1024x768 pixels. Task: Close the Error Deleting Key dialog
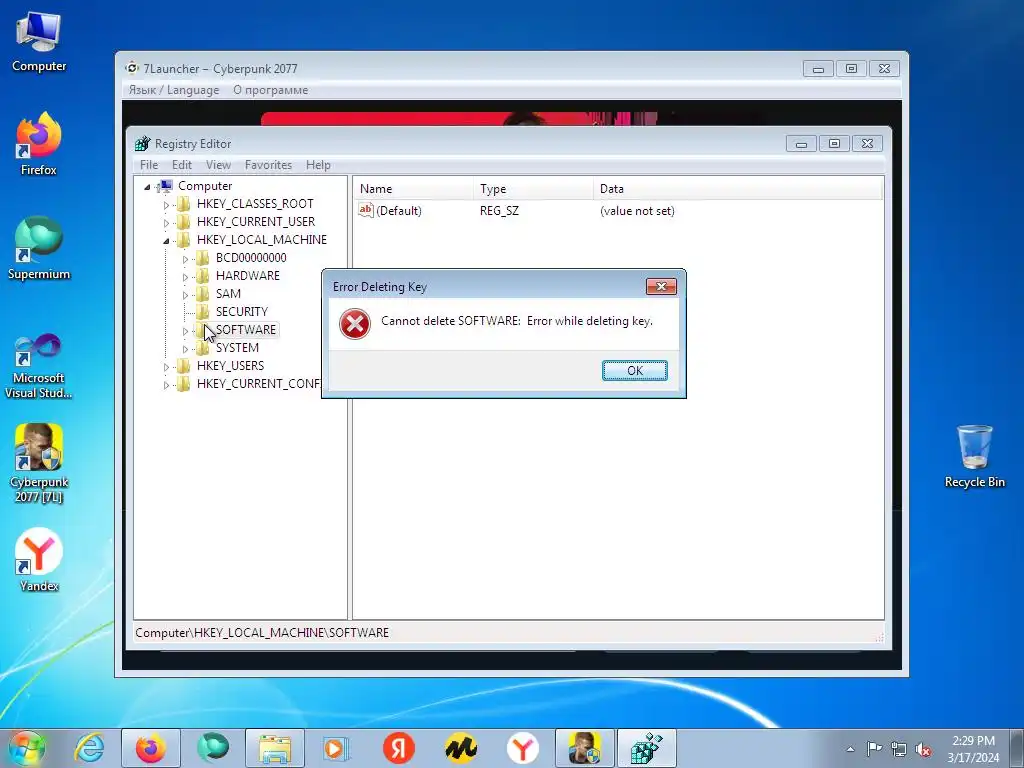tap(661, 287)
